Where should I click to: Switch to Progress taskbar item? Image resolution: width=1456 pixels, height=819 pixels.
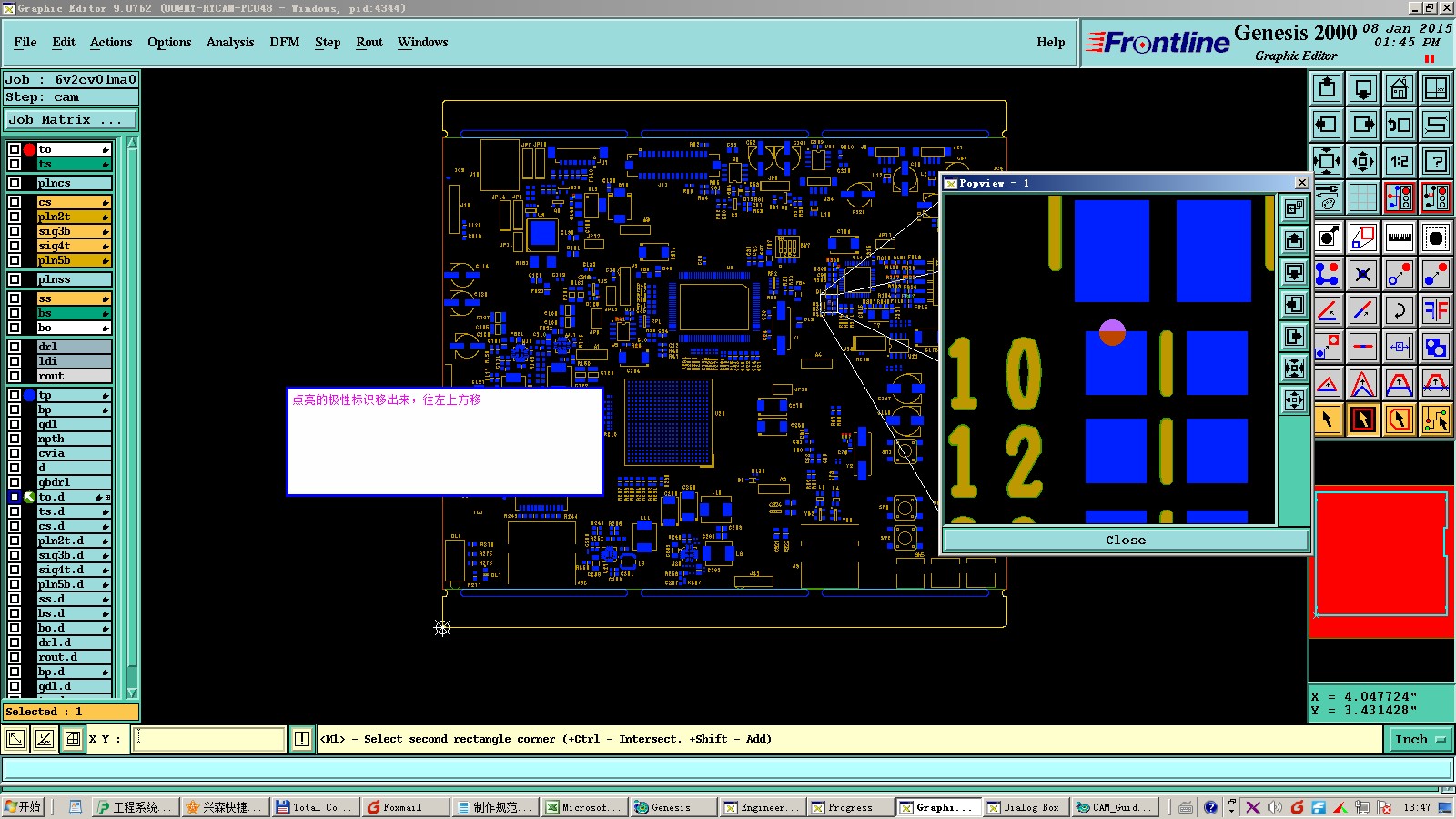[850, 807]
